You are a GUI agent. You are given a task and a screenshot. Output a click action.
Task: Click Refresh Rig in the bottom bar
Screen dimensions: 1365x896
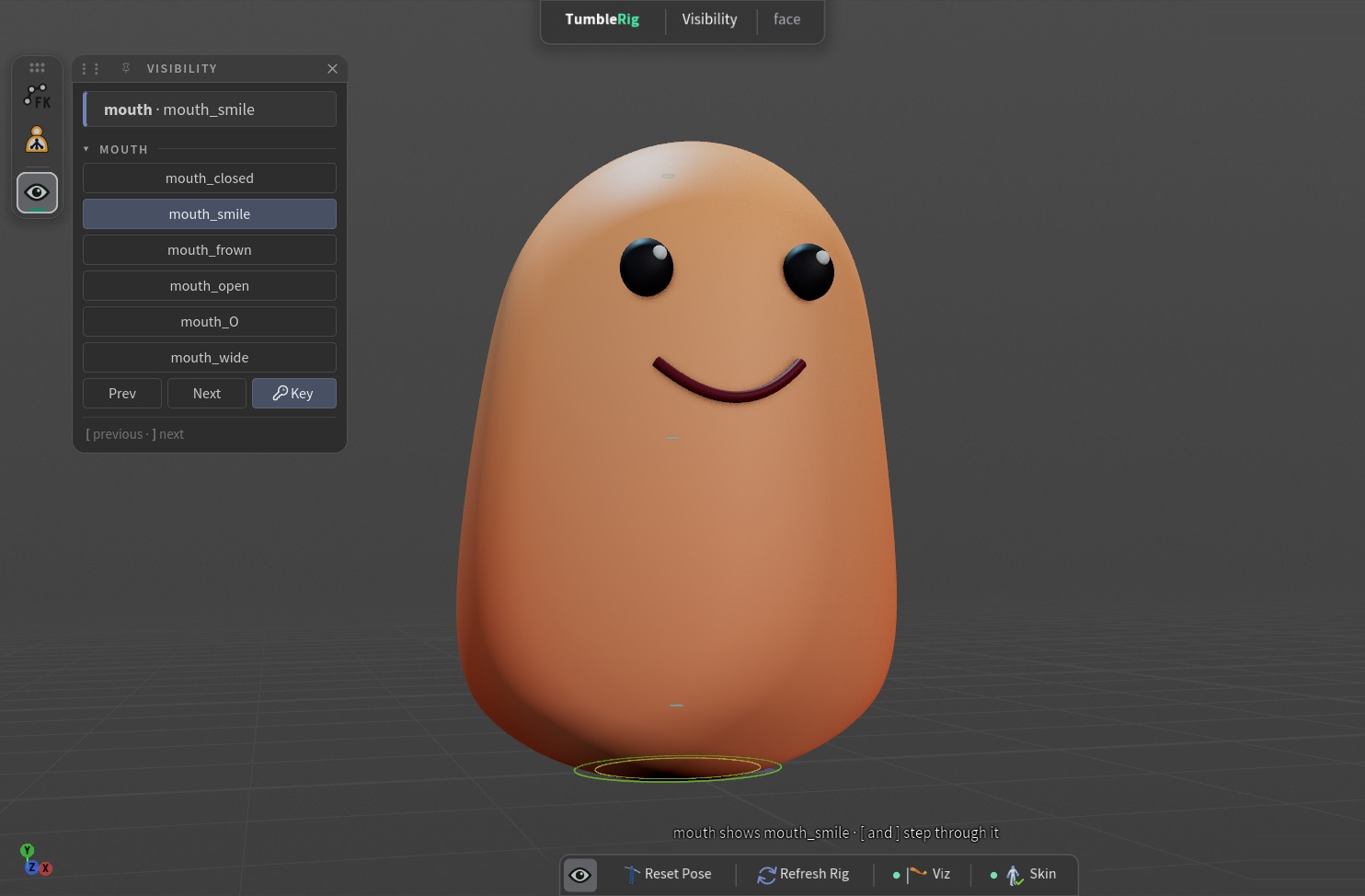coord(804,875)
